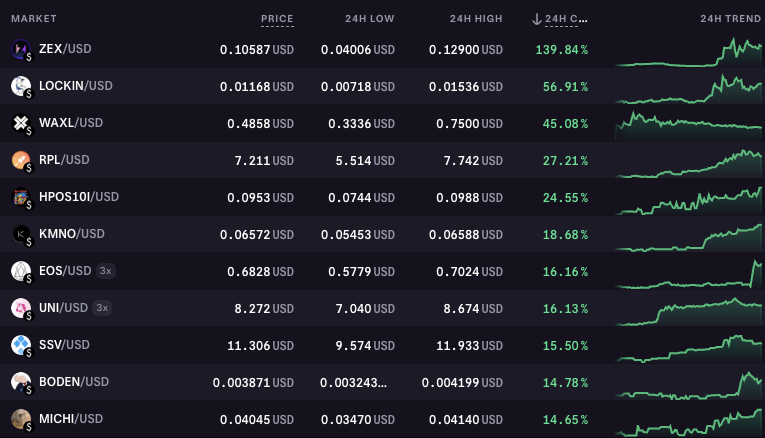
Task: Open the MICHI/USD market
Action: point(71,419)
